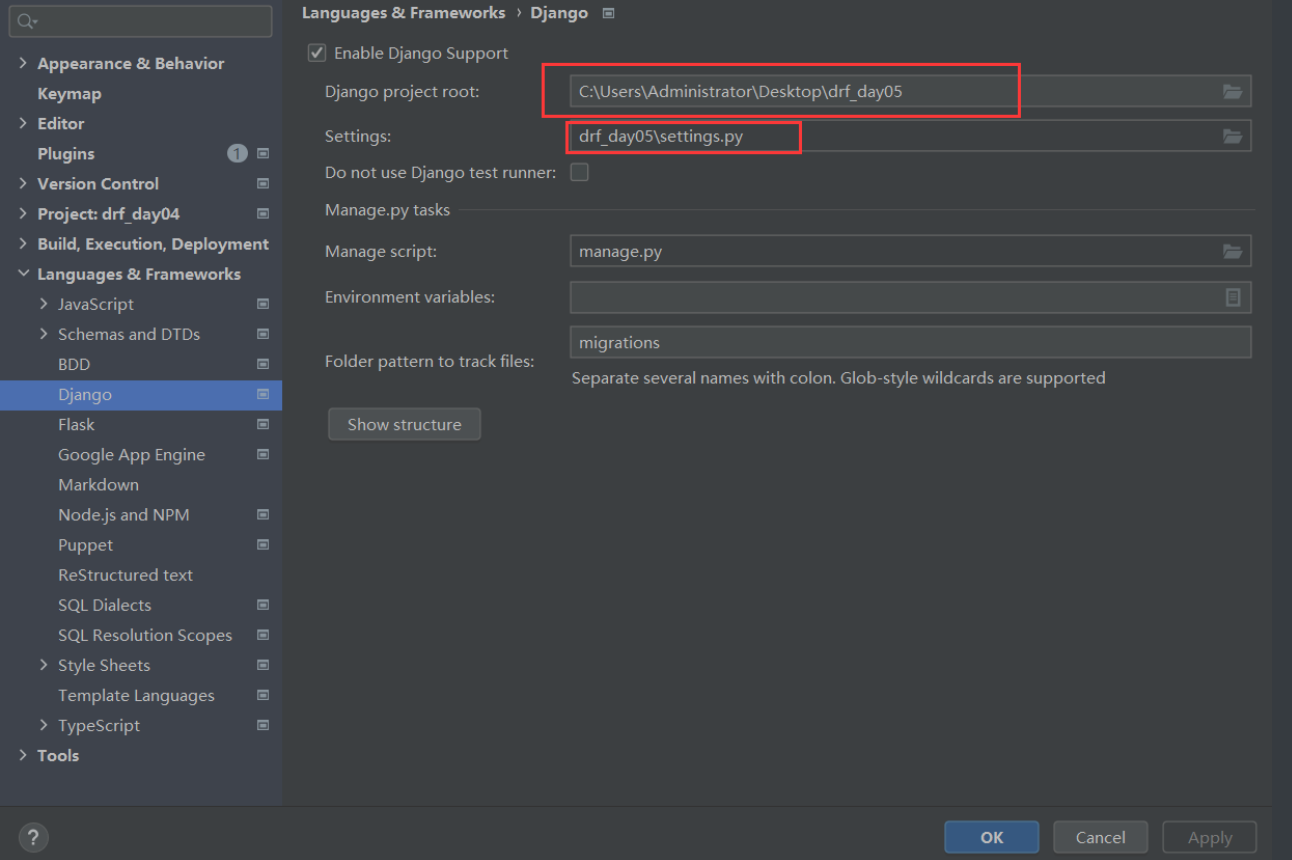The width and height of the screenshot is (1292, 860).
Task: Confirm the dialog with OK
Action: tap(991, 837)
